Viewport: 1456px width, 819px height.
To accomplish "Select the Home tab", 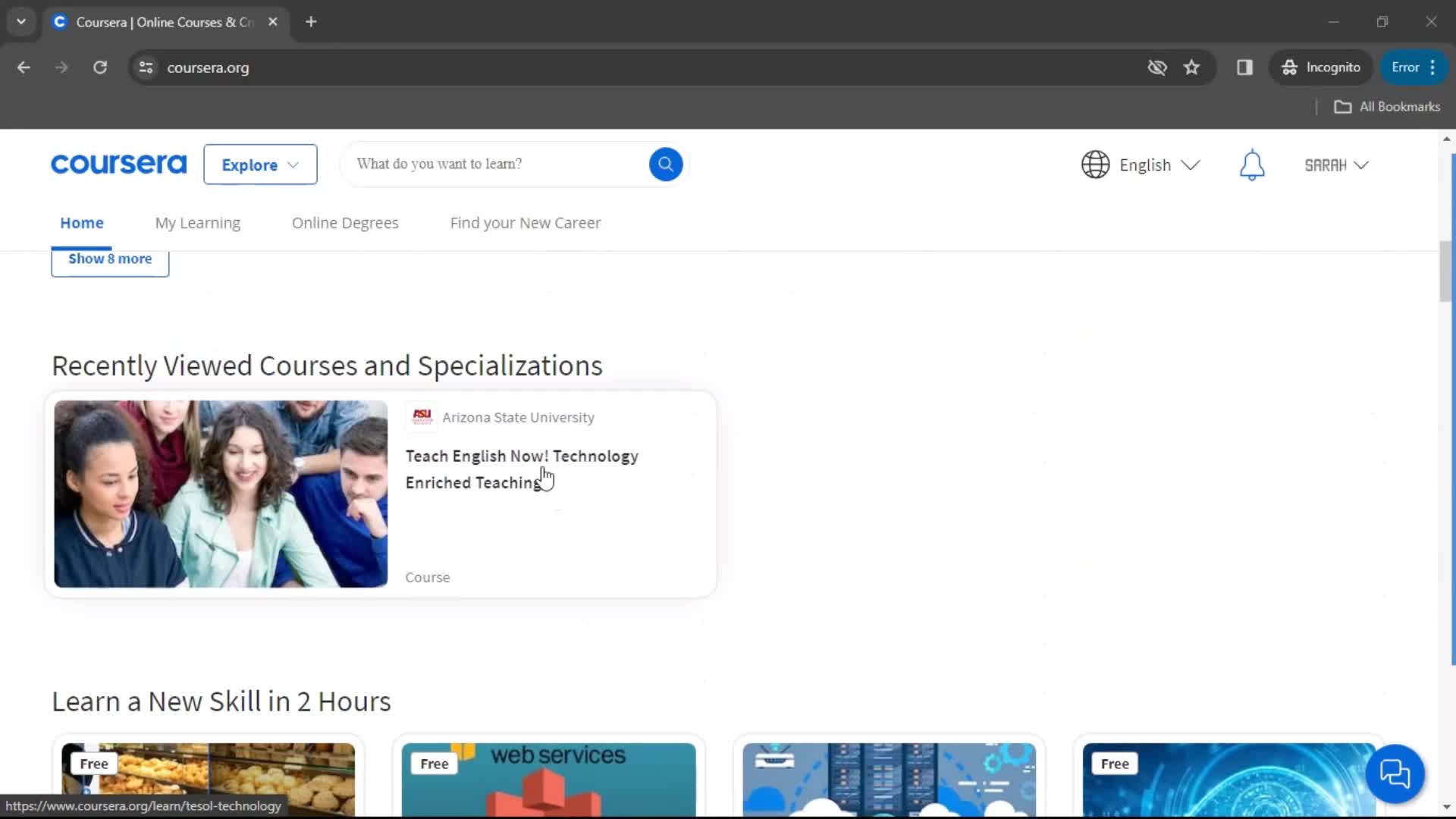I will 82,223.
